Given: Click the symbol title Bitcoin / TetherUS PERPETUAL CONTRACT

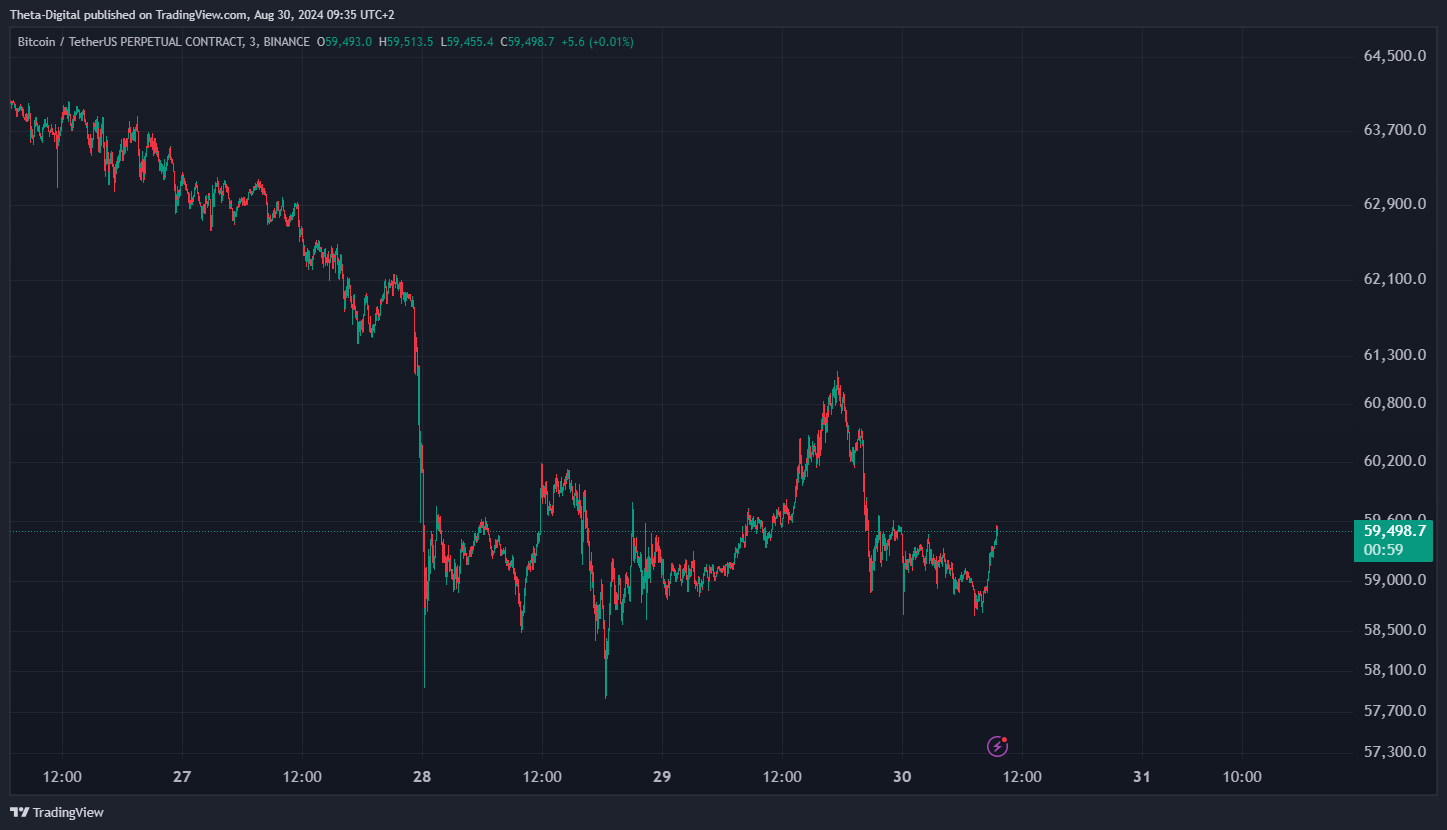Looking at the screenshot, I should (130, 42).
